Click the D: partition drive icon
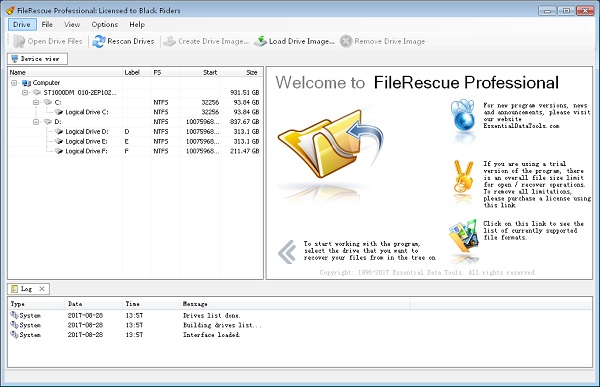This screenshot has width=600, height=387. pyautogui.click(x=48, y=122)
